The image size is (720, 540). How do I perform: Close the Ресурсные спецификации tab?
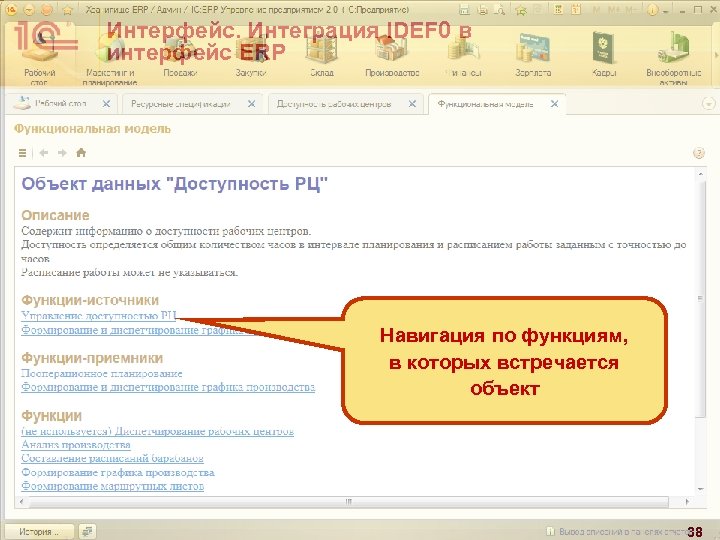click(x=251, y=104)
